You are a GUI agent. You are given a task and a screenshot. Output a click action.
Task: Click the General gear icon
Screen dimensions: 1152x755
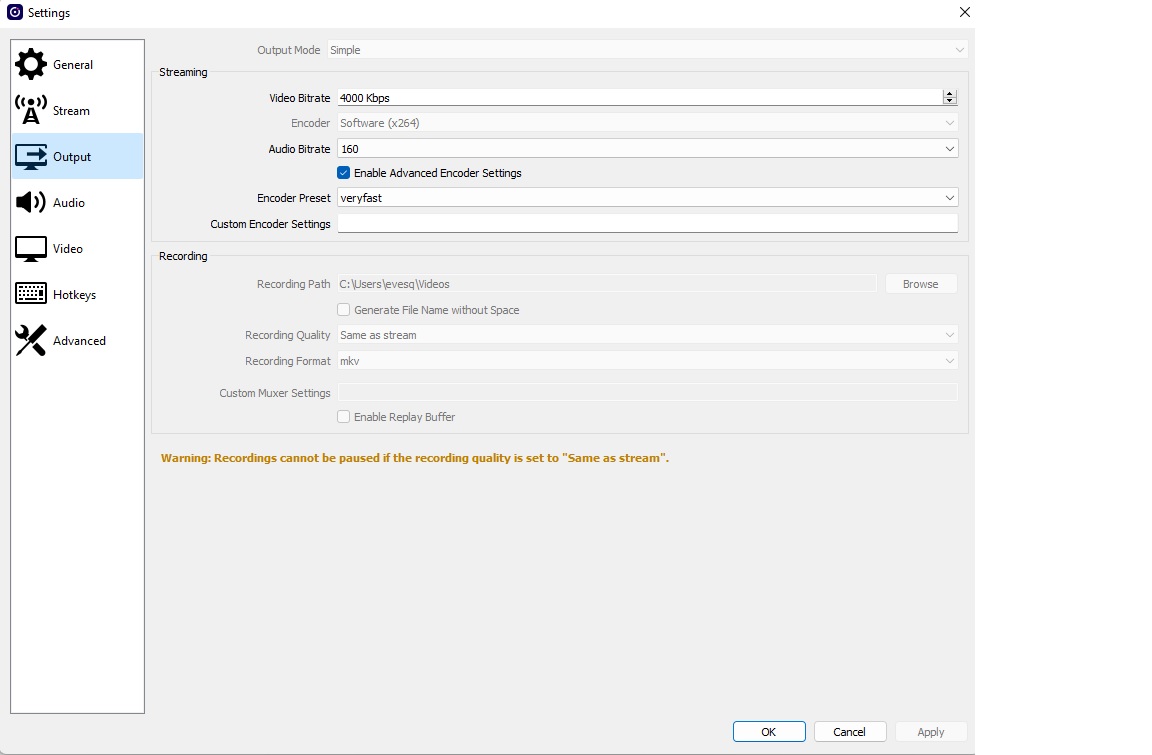pyautogui.click(x=31, y=65)
